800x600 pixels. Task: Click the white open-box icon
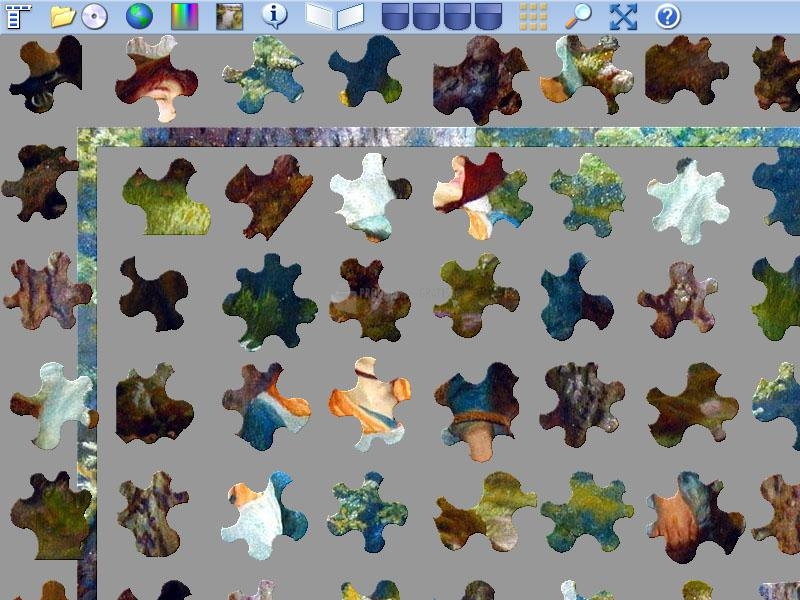coord(335,16)
